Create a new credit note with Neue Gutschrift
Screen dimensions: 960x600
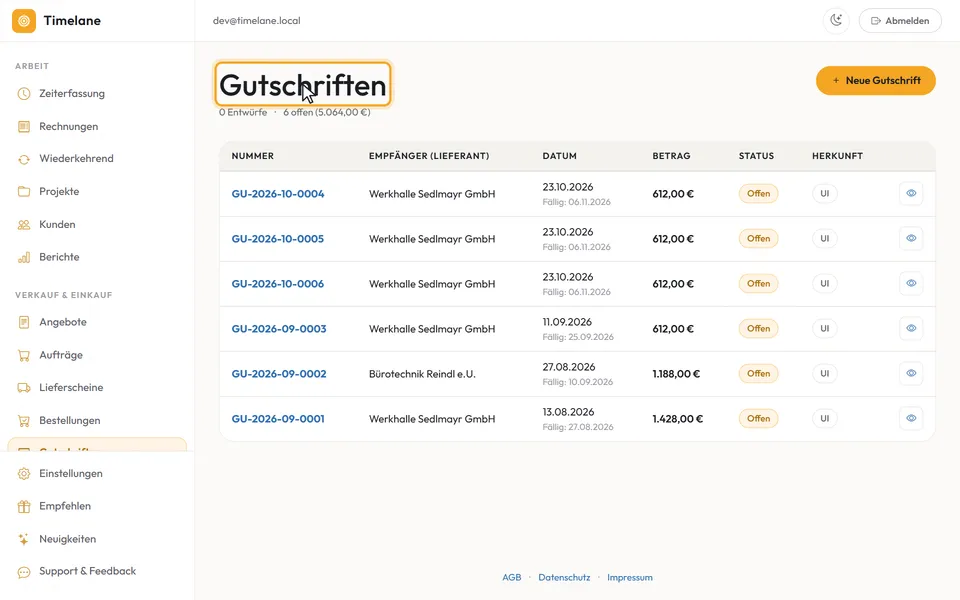coord(876,80)
